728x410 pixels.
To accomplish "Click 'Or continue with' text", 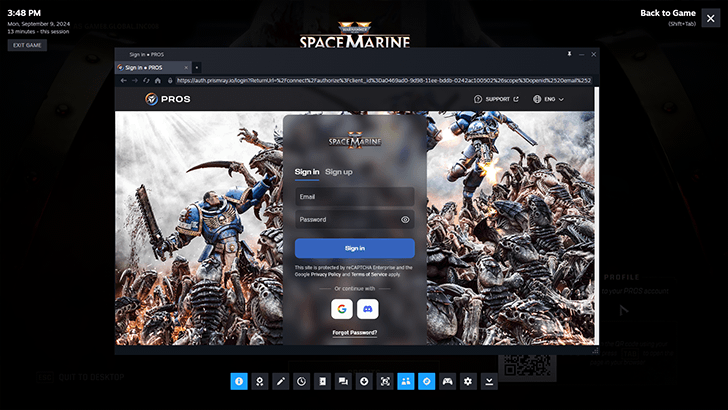I will point(355,288).
